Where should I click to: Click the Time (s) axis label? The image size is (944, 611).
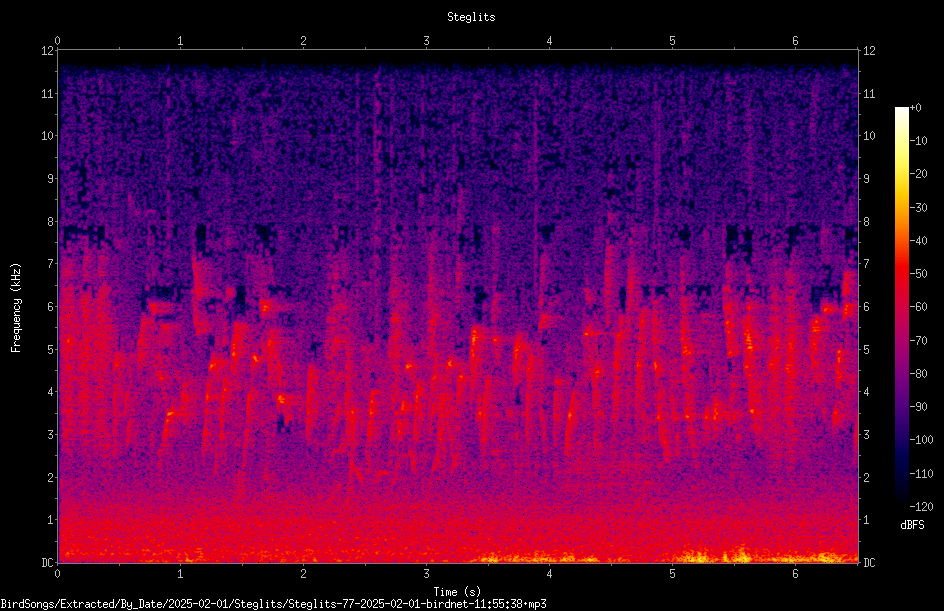pyautogui.click(x=457, y=592)
